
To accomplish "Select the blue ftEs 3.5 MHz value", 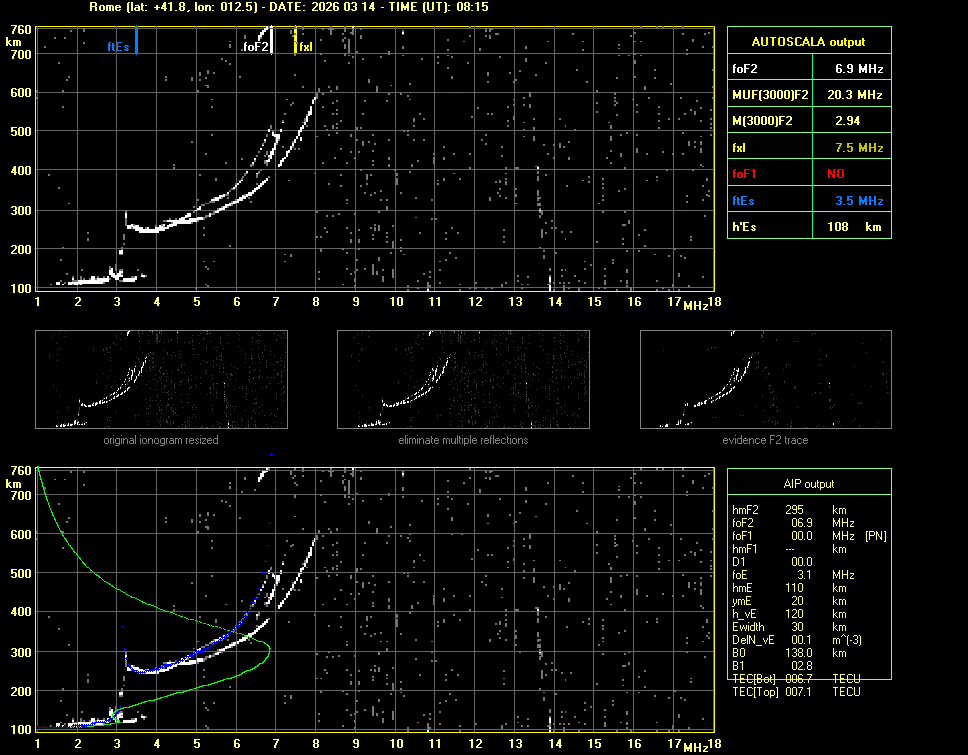I will click(x=849, y=201).
